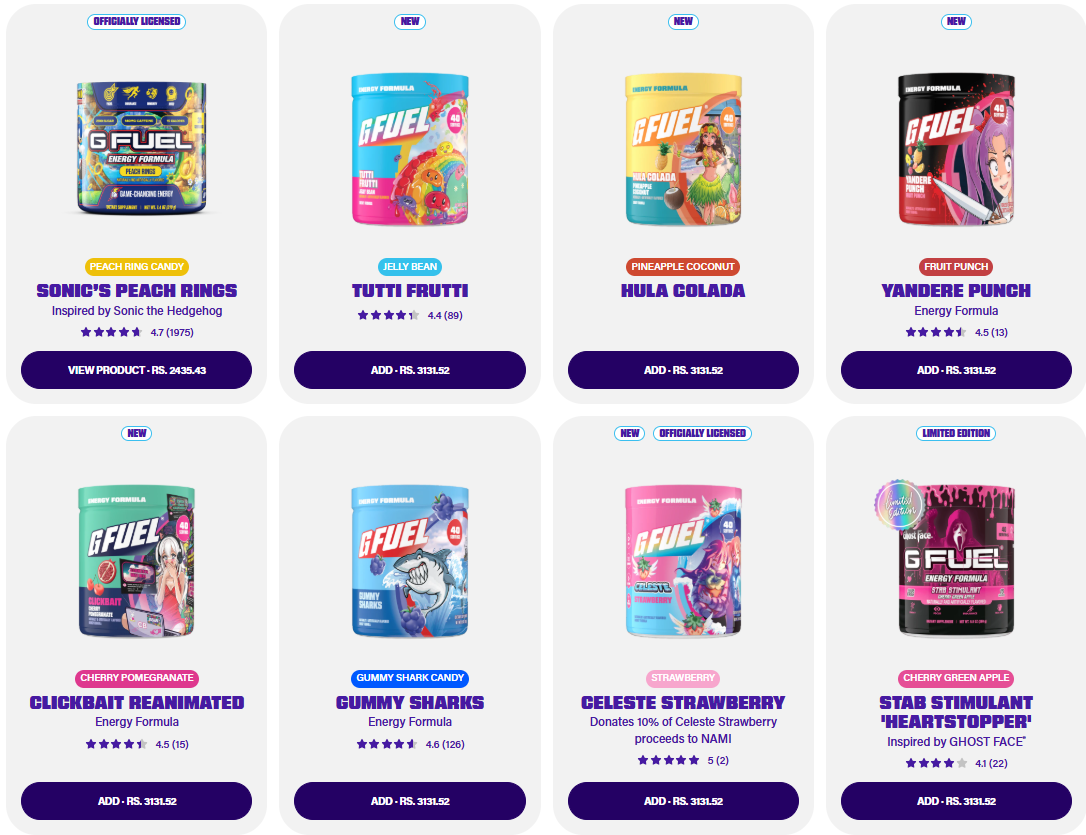Open the Celeste Strawberry tub image
This screenshot has height=835, width=1086.
(683, 562)
